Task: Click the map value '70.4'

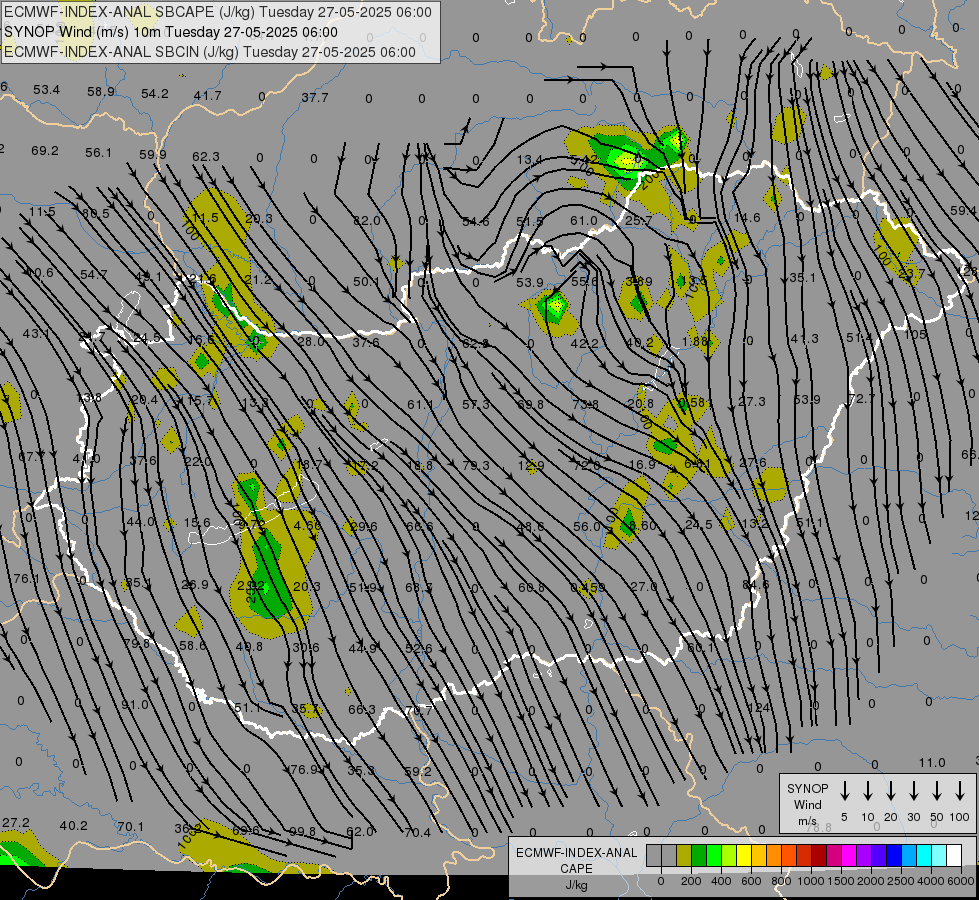Action: [418, 833]
